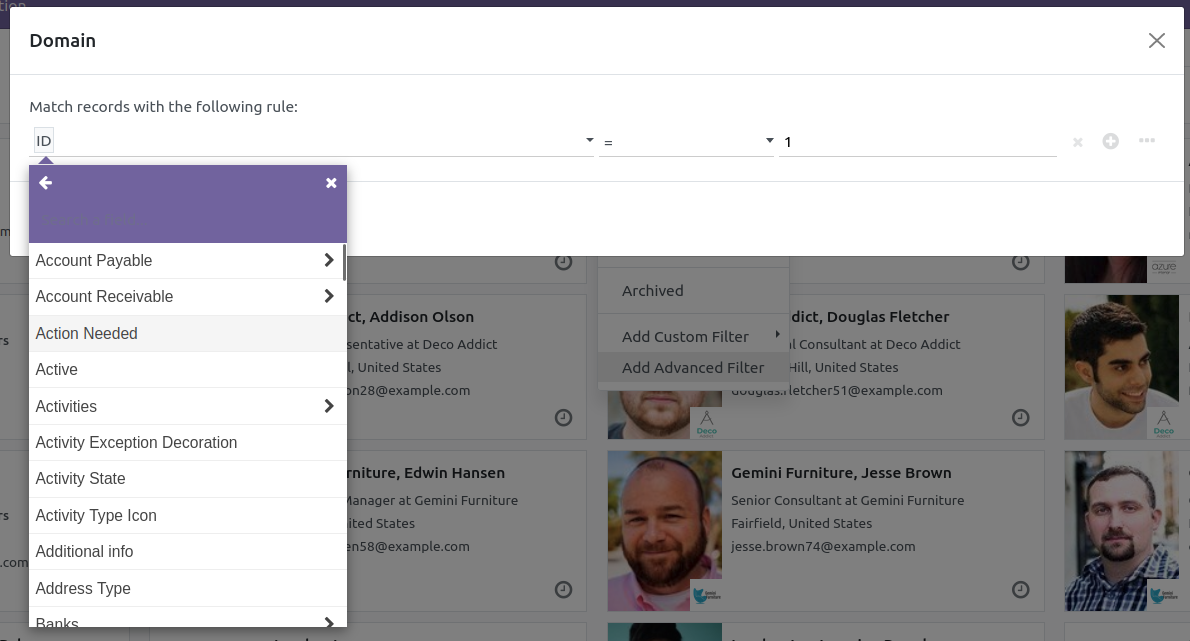This screenshot has width=1190, height=641.
Task: Click the field search box in popover
Action: [x=187, y=220]
